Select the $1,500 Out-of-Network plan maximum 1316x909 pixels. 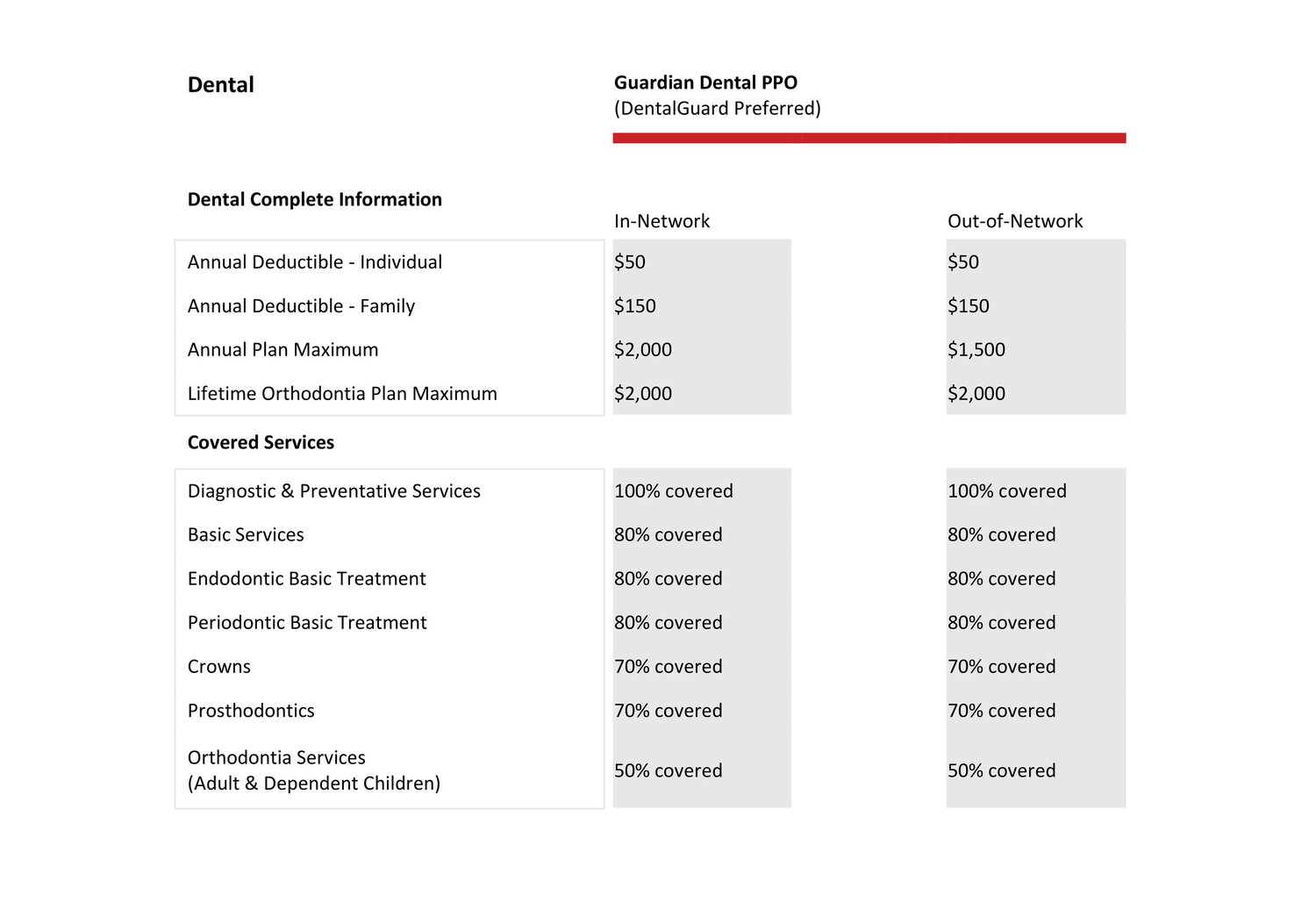coord(976,349)
